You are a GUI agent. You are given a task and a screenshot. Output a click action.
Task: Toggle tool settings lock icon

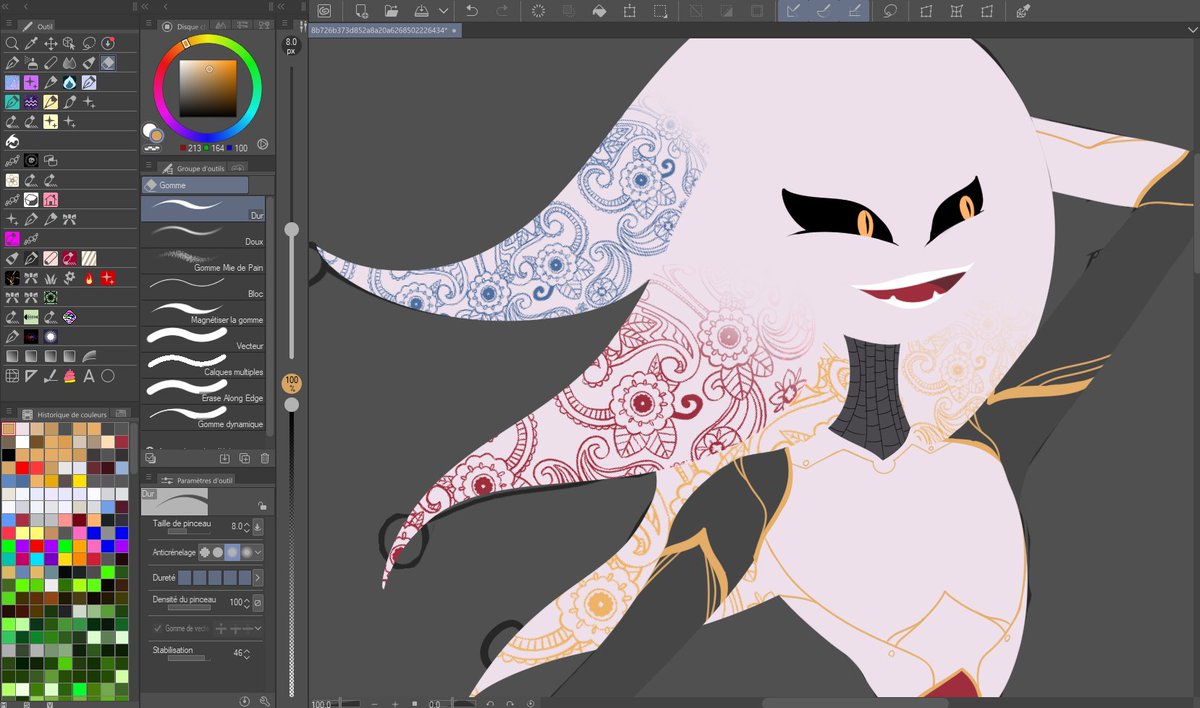click(x=261, y=506)
